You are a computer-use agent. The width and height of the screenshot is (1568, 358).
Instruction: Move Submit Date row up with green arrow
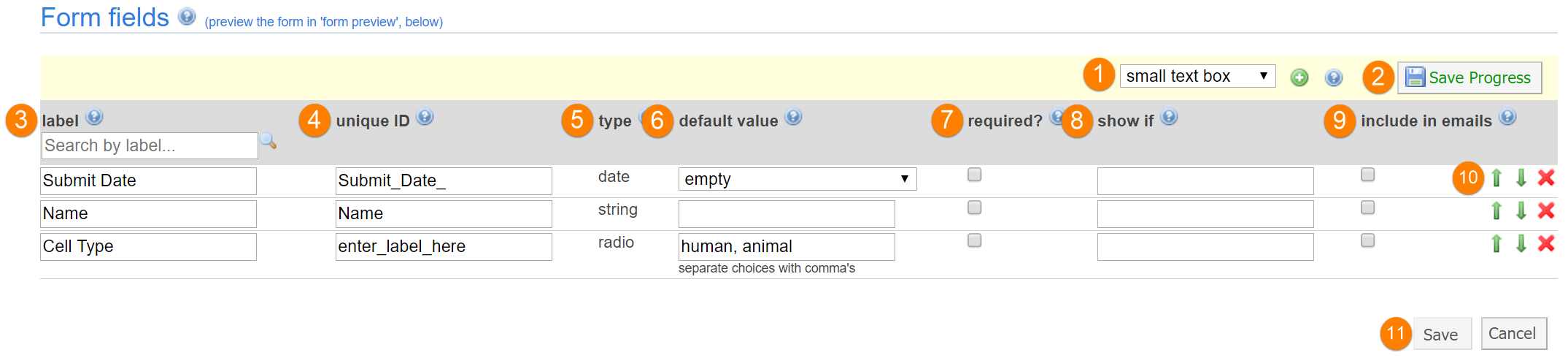1496,178
